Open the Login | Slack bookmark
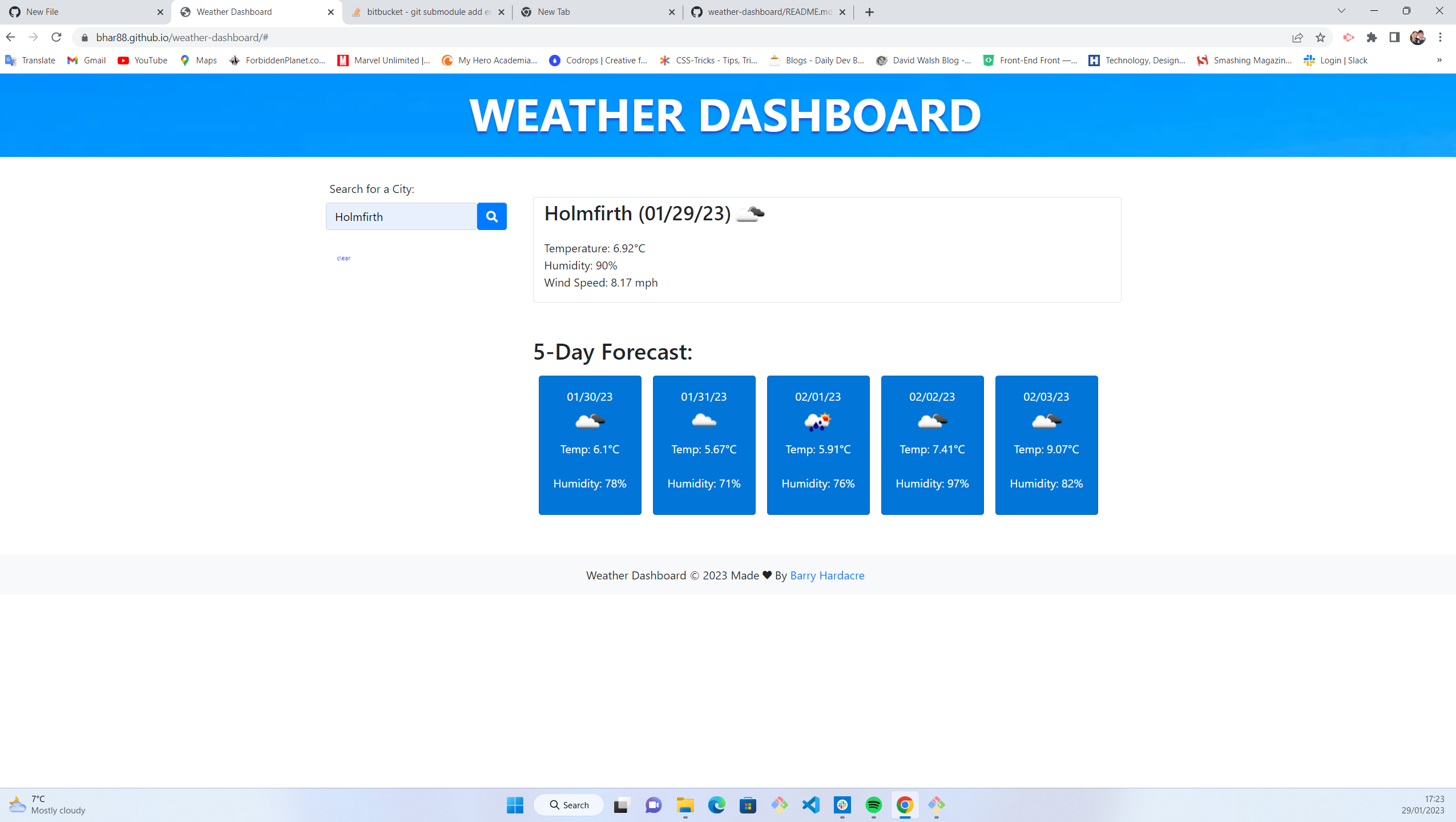 pyautogui.click(x=1336, y=60)
